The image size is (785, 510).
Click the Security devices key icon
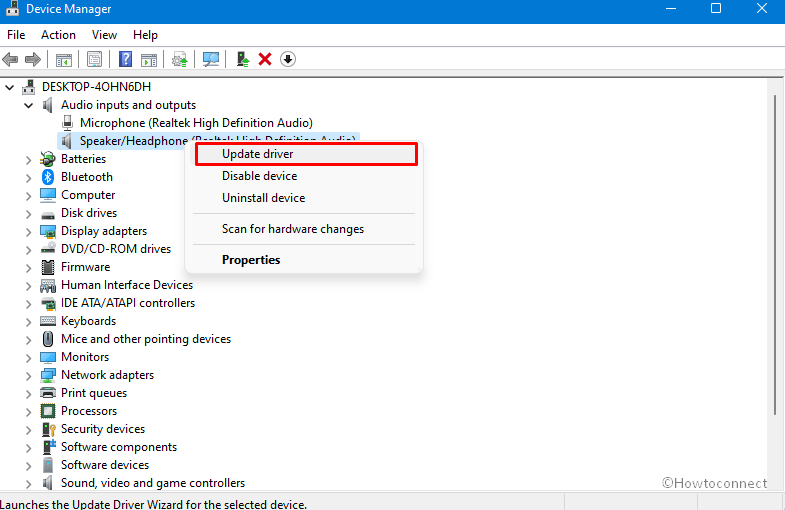(49, 429)
